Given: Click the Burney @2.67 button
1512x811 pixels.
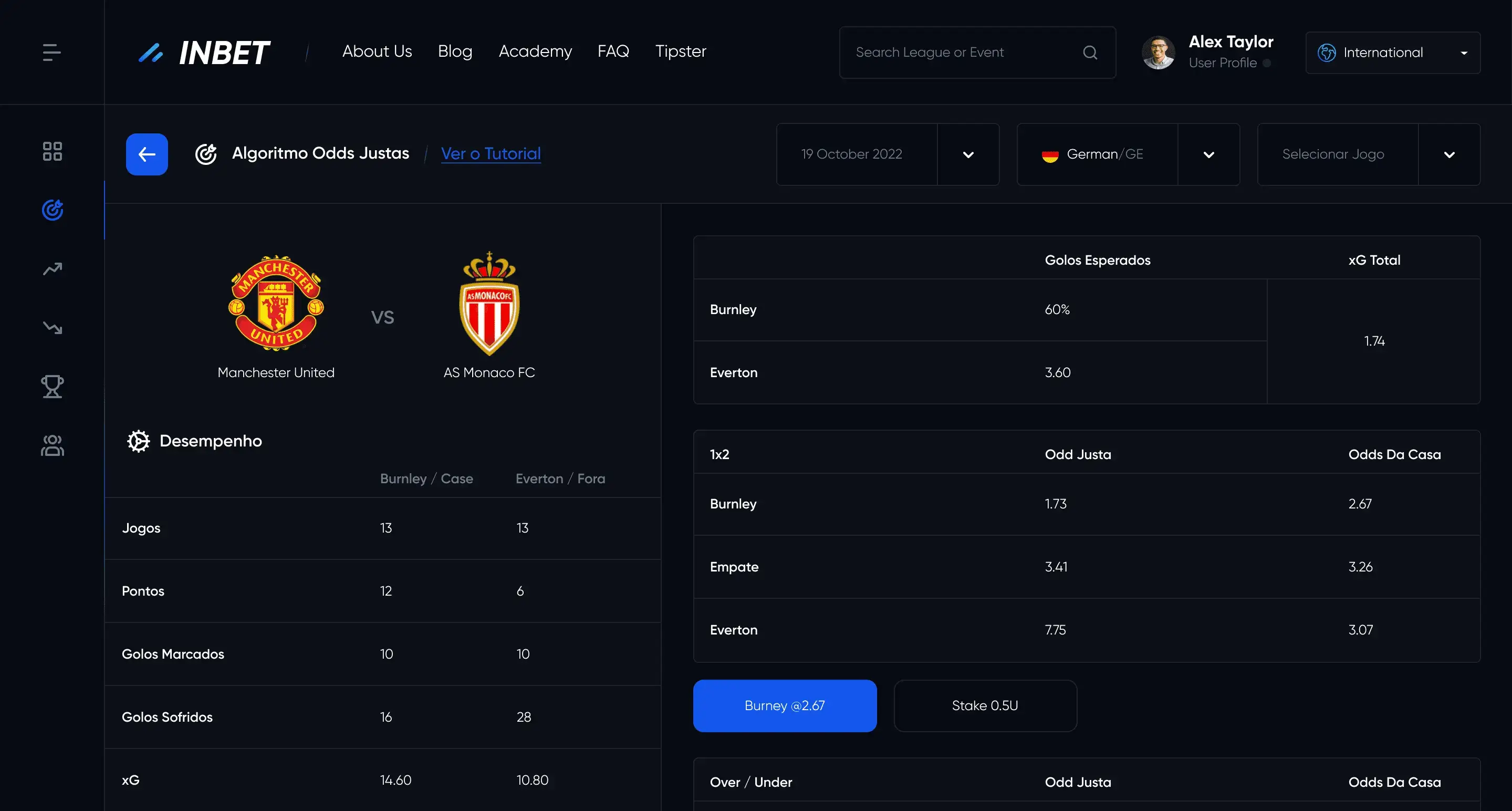Looking at the screenshot, I should coord(785,706).
